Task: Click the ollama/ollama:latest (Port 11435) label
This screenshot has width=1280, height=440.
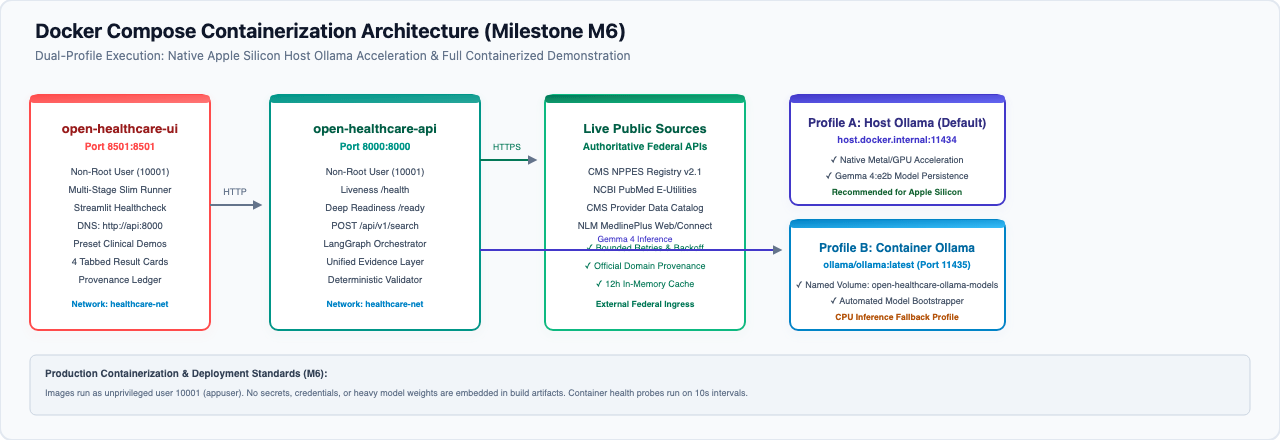Action: [x=897, y=265]
